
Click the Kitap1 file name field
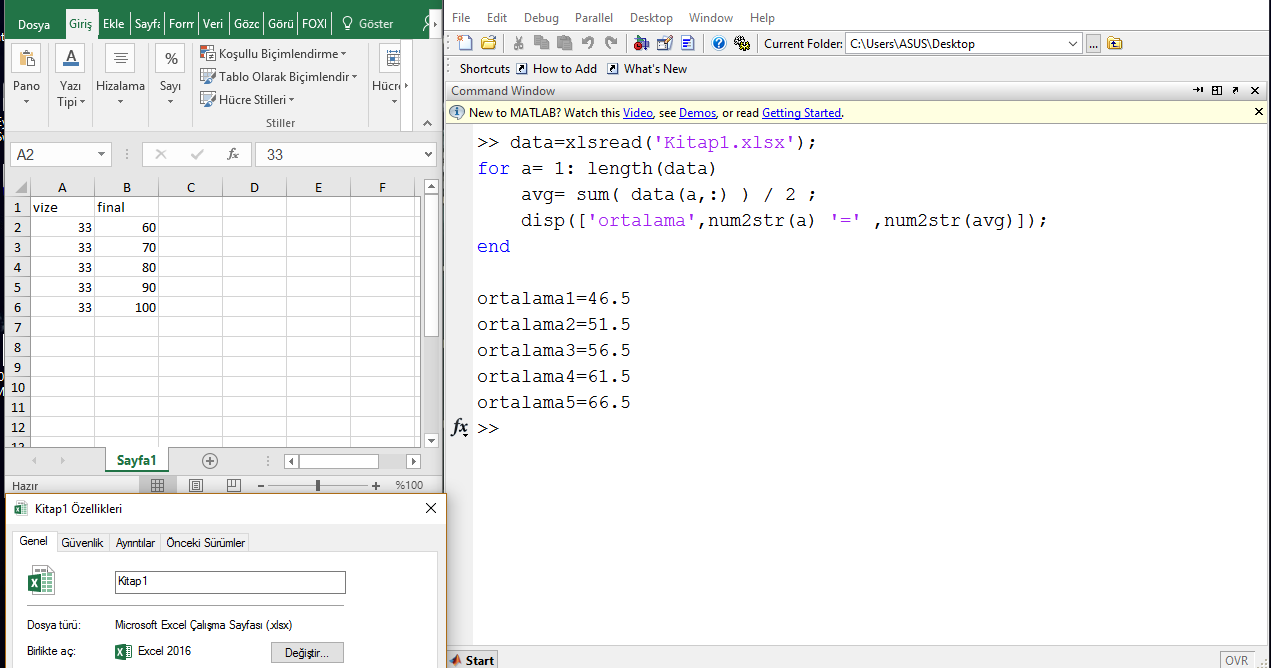click(x=230, y=582)
